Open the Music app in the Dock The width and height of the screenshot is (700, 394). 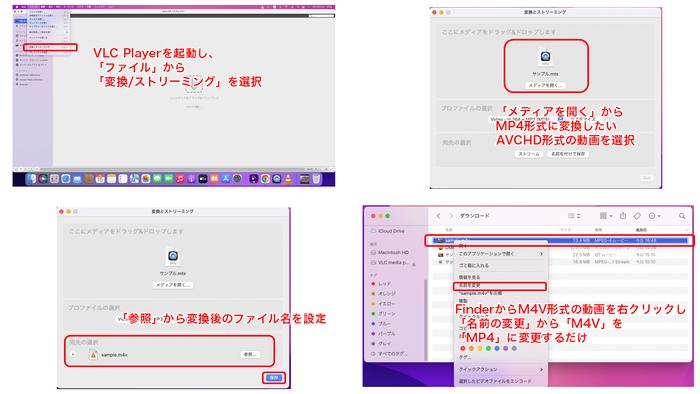(x=180, y=179)
